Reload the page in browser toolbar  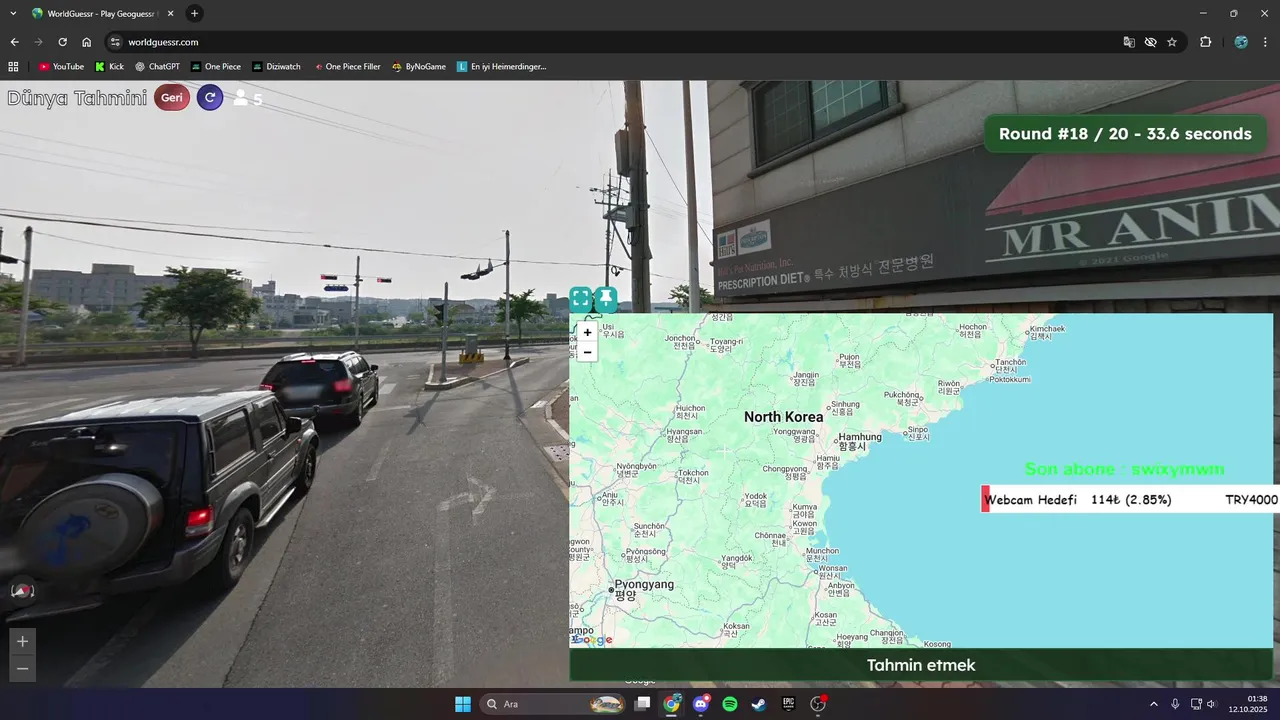62,42
